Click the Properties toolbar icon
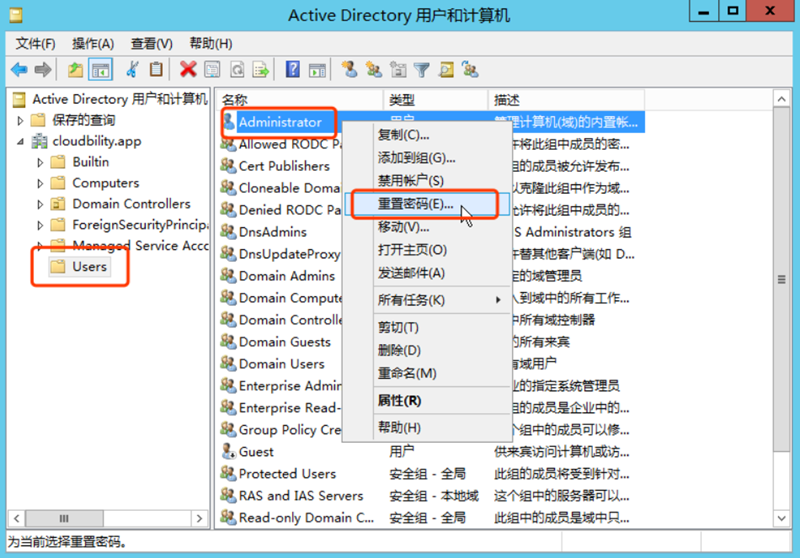Screen dimensions: 800x558 pos(212,69)
